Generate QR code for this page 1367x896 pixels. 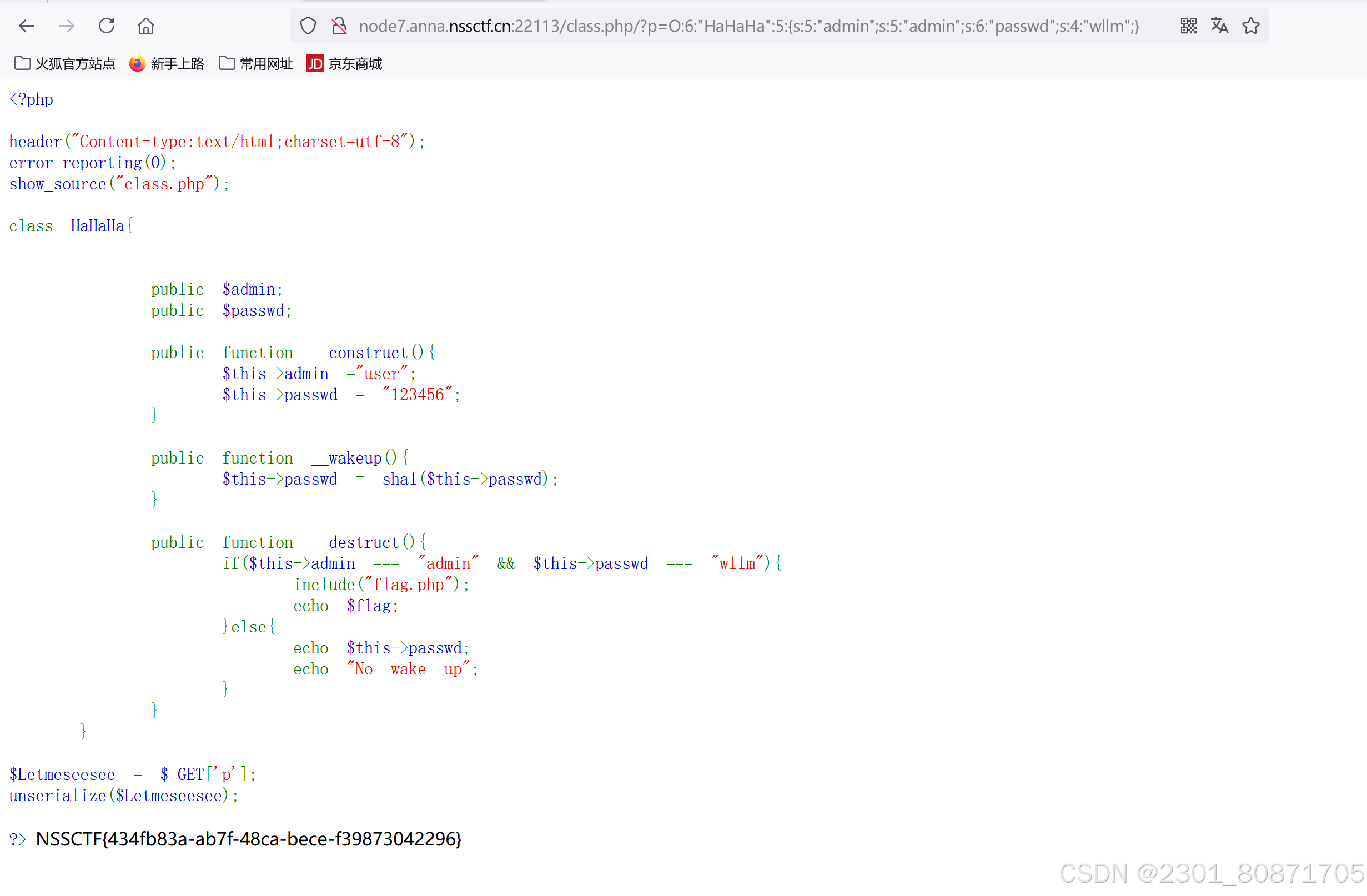[x=1188, y=26]
